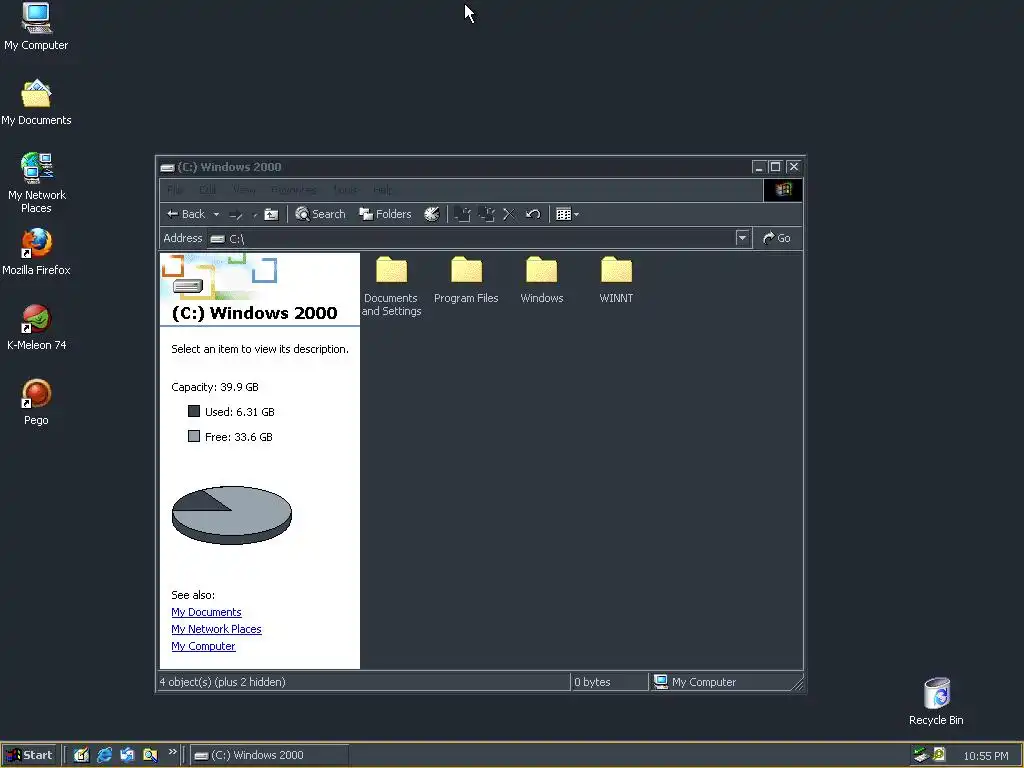Follow the My Documents link
The width and height of the screenshot is (1024, 768).
[x=206, y=612]
